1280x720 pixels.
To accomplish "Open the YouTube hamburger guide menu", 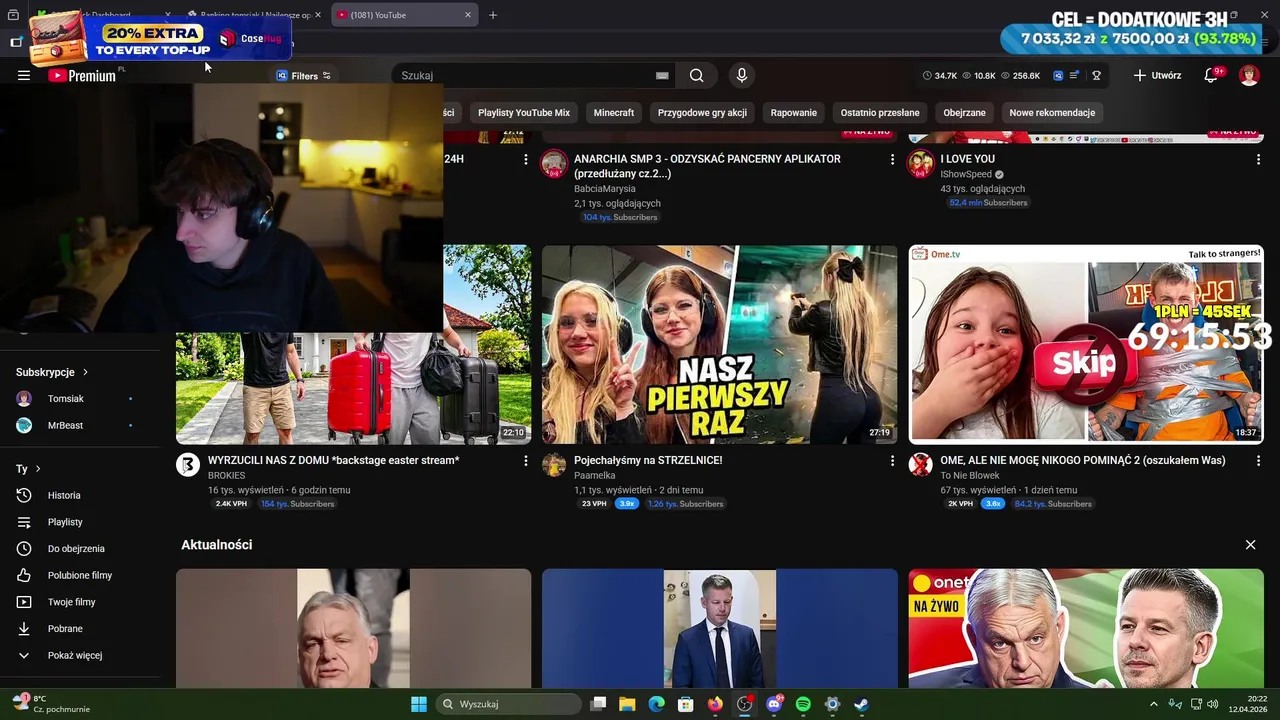I will (x=24, y=75).
